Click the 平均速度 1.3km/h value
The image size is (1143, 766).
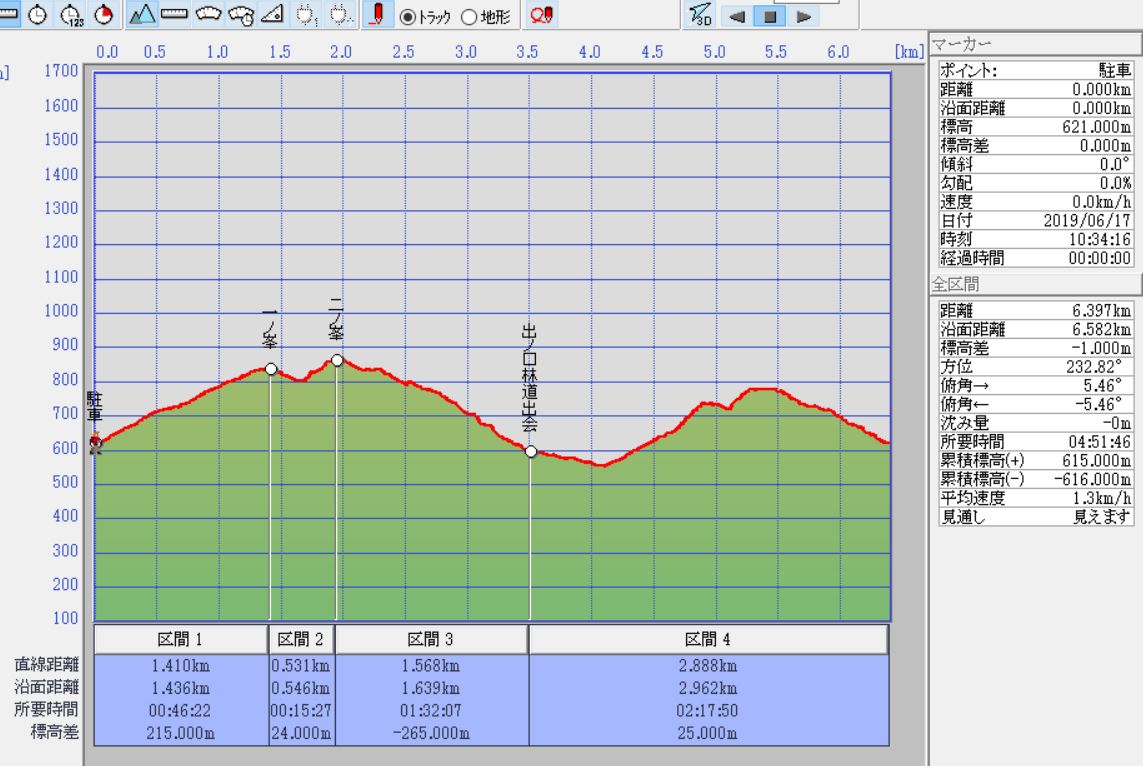[x=1101, y=499]
